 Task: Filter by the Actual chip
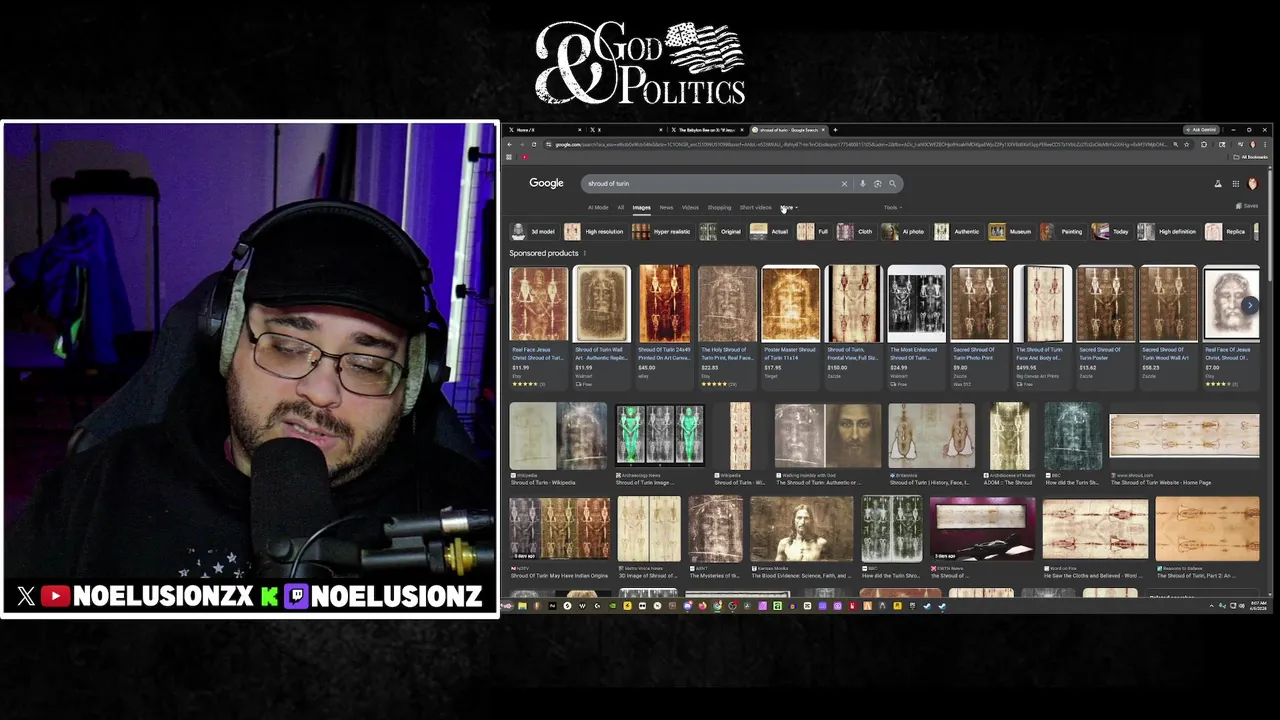coord(770,232)
